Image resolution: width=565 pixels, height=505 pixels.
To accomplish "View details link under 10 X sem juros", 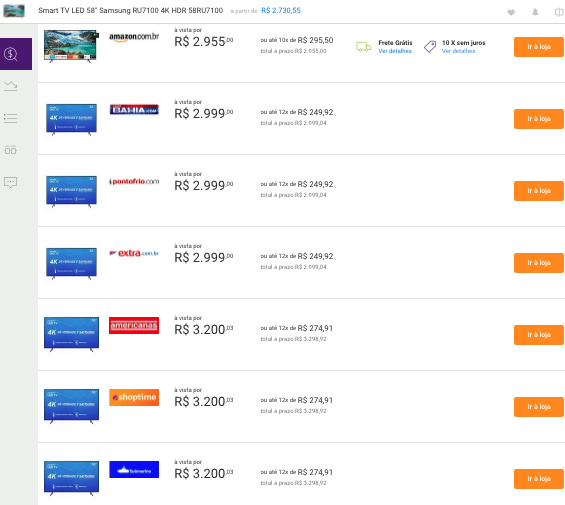I will tap(458, 51).
